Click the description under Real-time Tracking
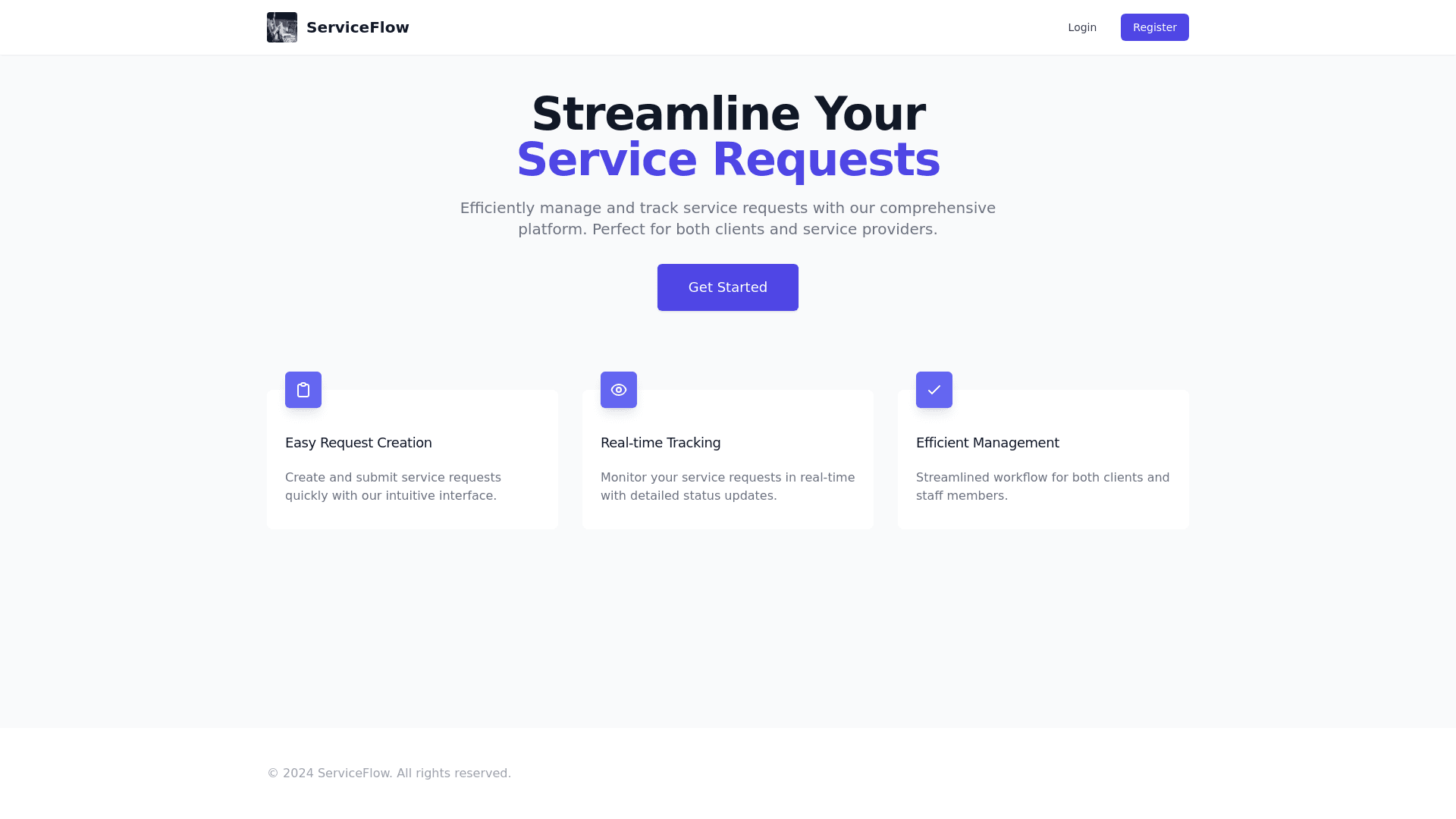The width and height of the screenshot is (1456, 819). [727, 486]
